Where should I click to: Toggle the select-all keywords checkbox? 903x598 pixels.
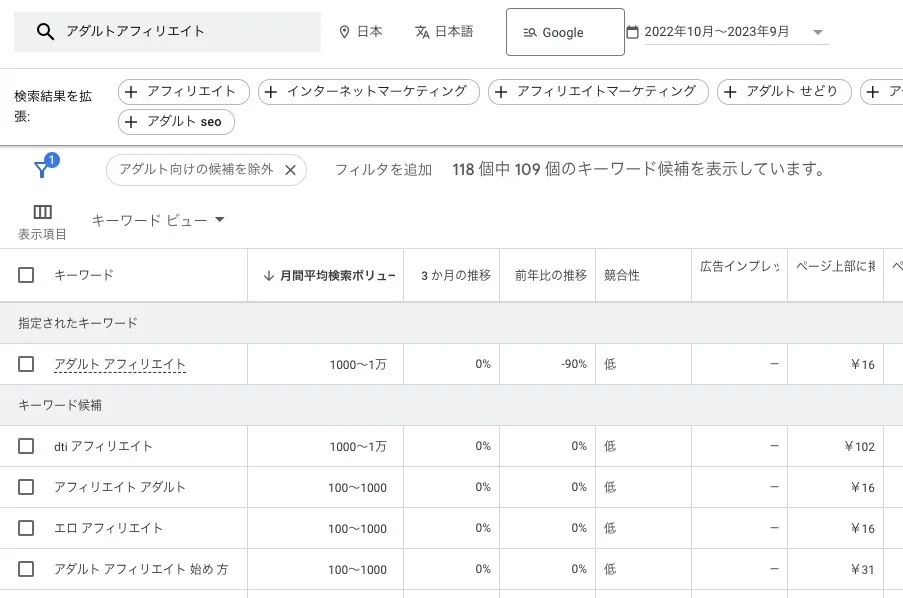pos(26,275)
